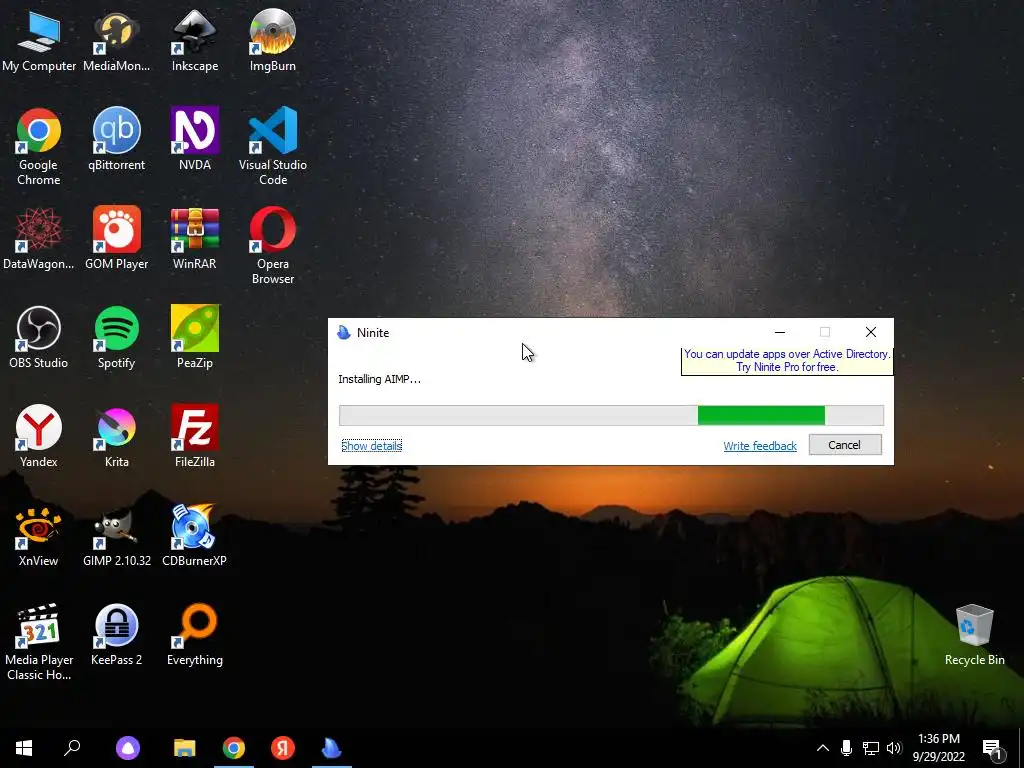The image size is (1024, 768).
Task: Click the "Installing AIMP…" status text
Action: 379,379
